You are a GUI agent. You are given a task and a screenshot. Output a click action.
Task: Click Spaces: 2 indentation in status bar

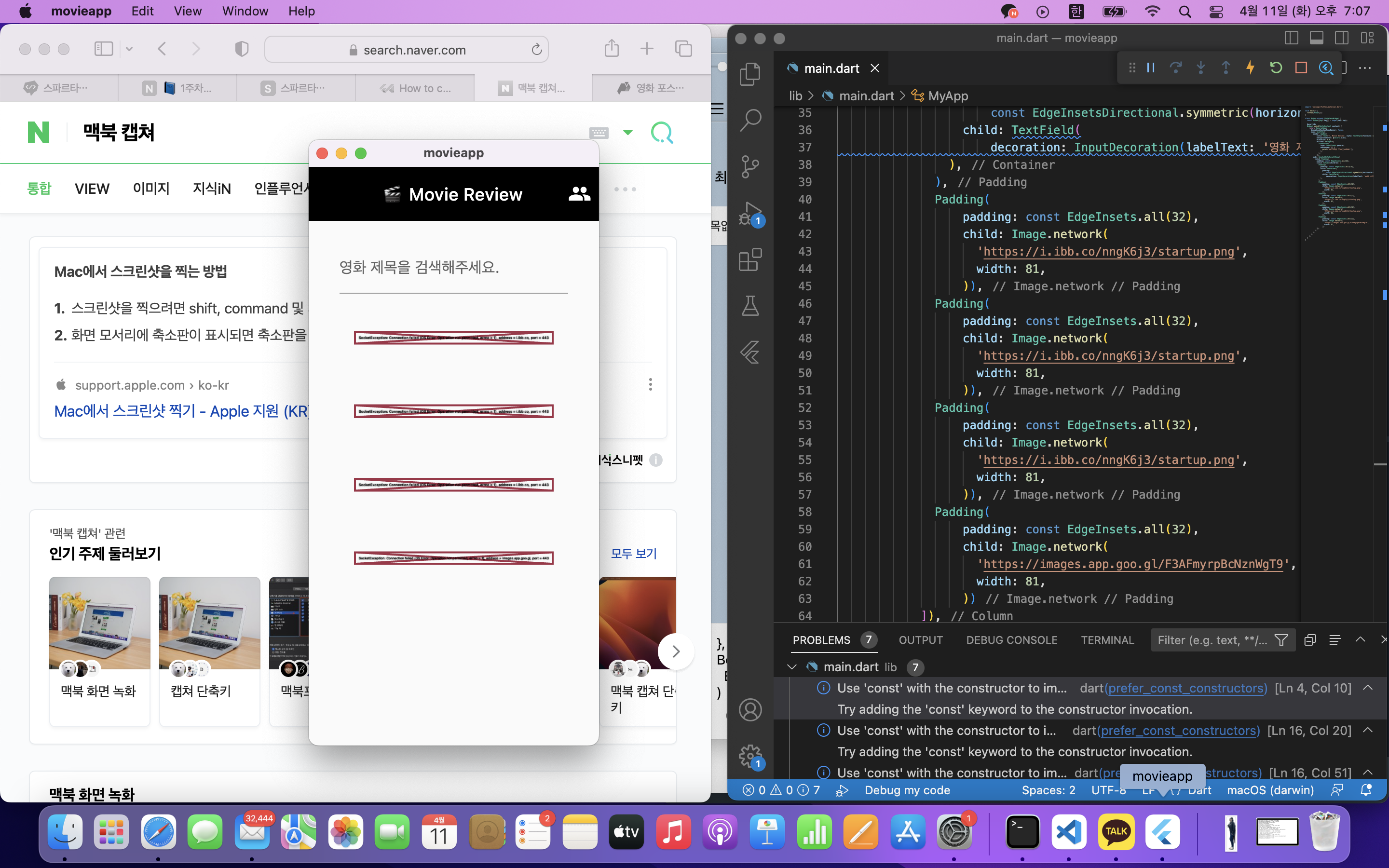pyautogui.click(x=1049, y=790)
